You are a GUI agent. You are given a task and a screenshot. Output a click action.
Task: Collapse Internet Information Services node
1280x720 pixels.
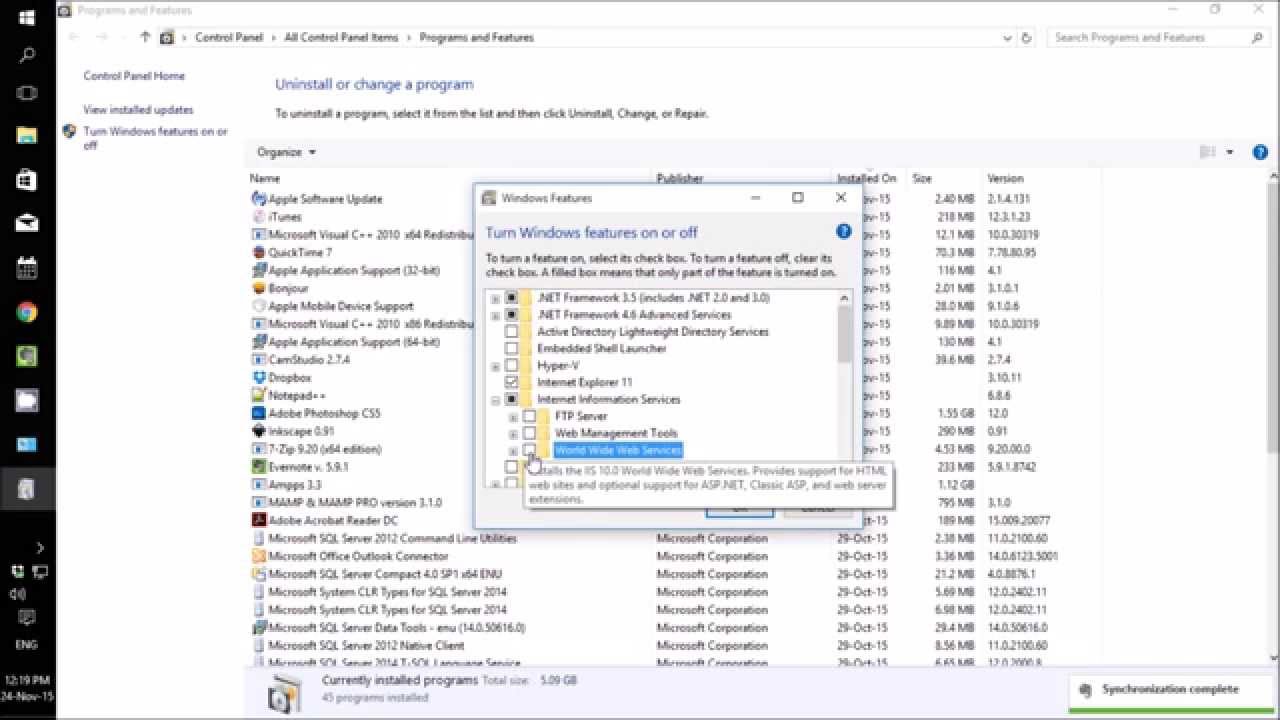point(495,400)
